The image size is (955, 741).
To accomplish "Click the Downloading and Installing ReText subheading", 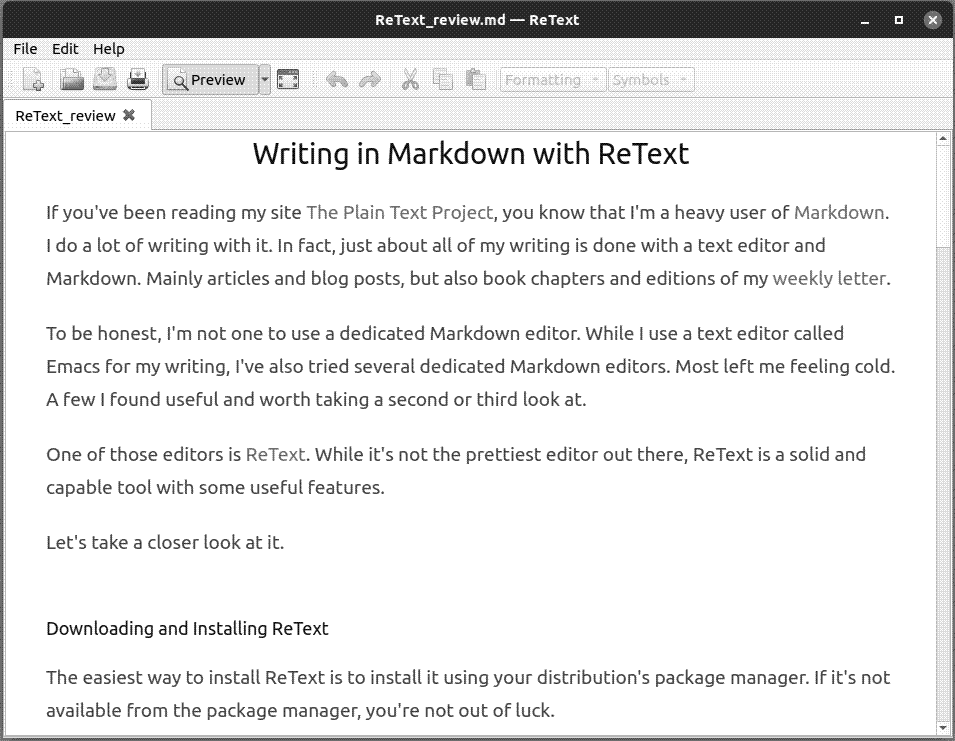I will point(187,628).
